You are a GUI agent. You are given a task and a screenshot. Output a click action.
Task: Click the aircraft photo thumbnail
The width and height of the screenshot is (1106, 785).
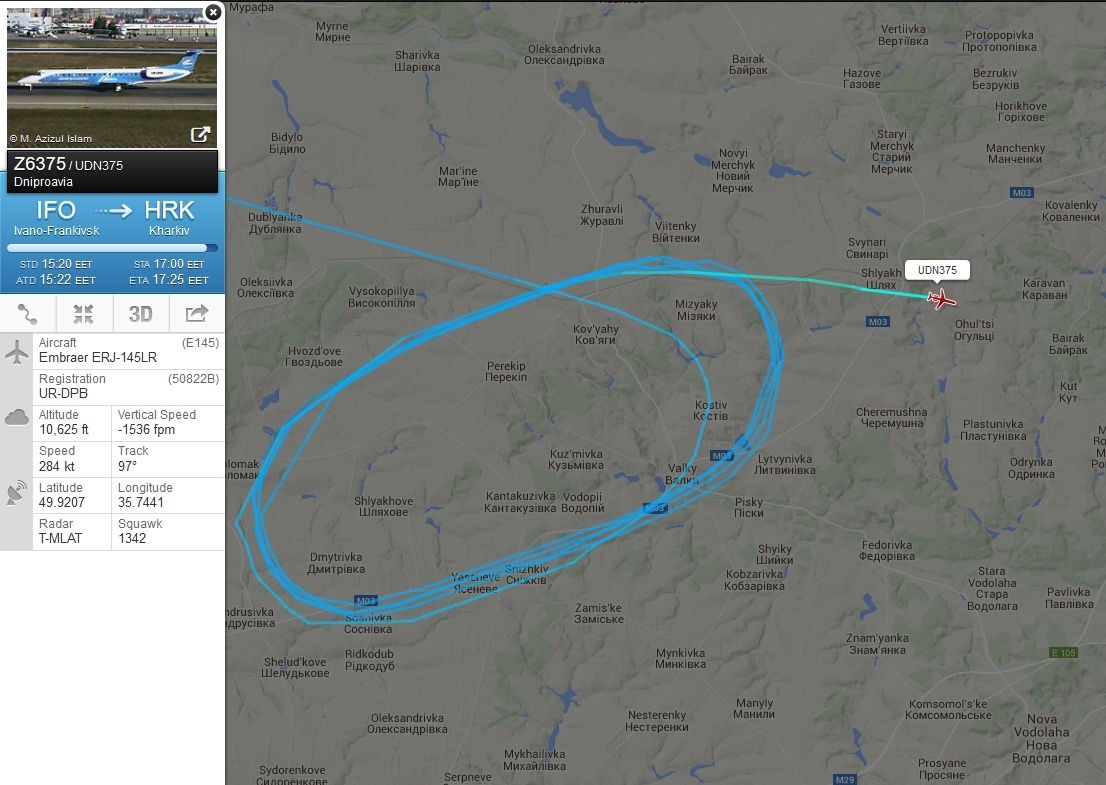[112, 77]
